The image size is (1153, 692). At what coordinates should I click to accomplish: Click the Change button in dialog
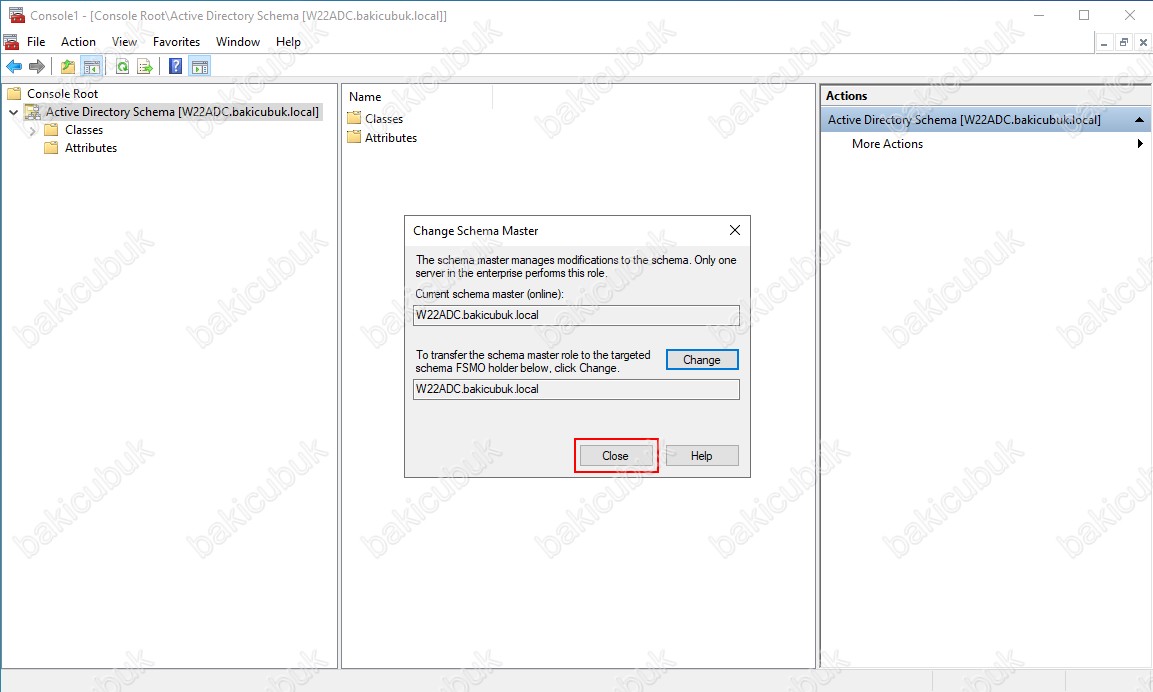point(702,360)
